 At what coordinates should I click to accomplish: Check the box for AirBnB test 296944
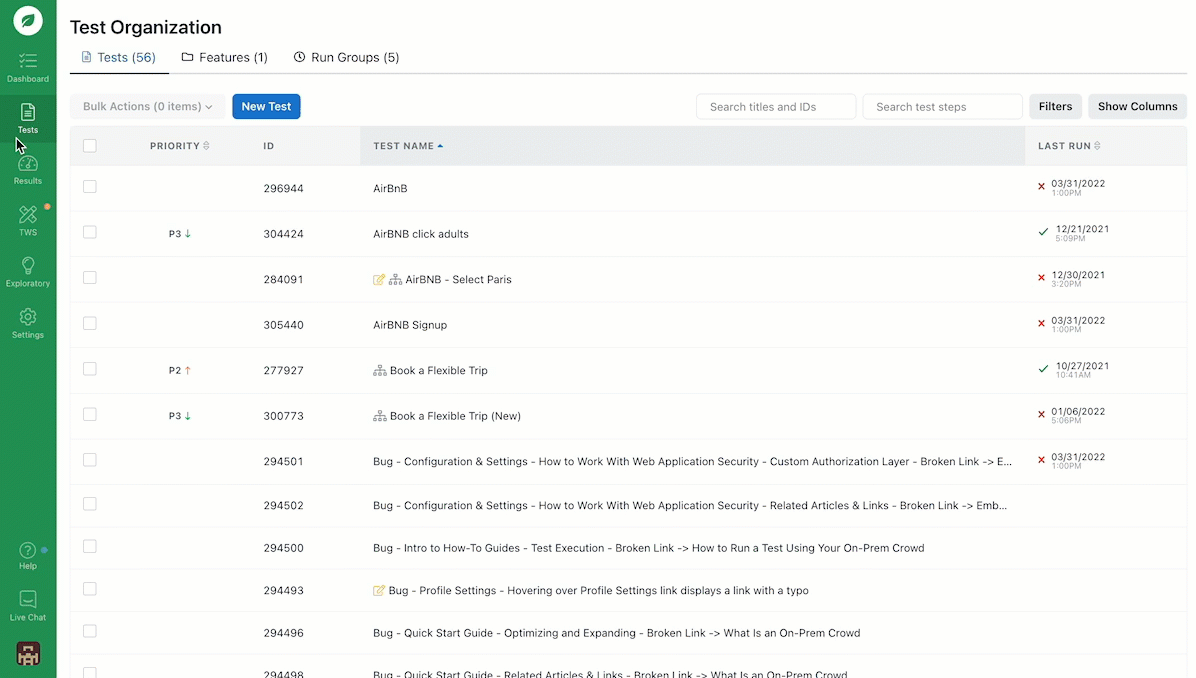point(90,187)
